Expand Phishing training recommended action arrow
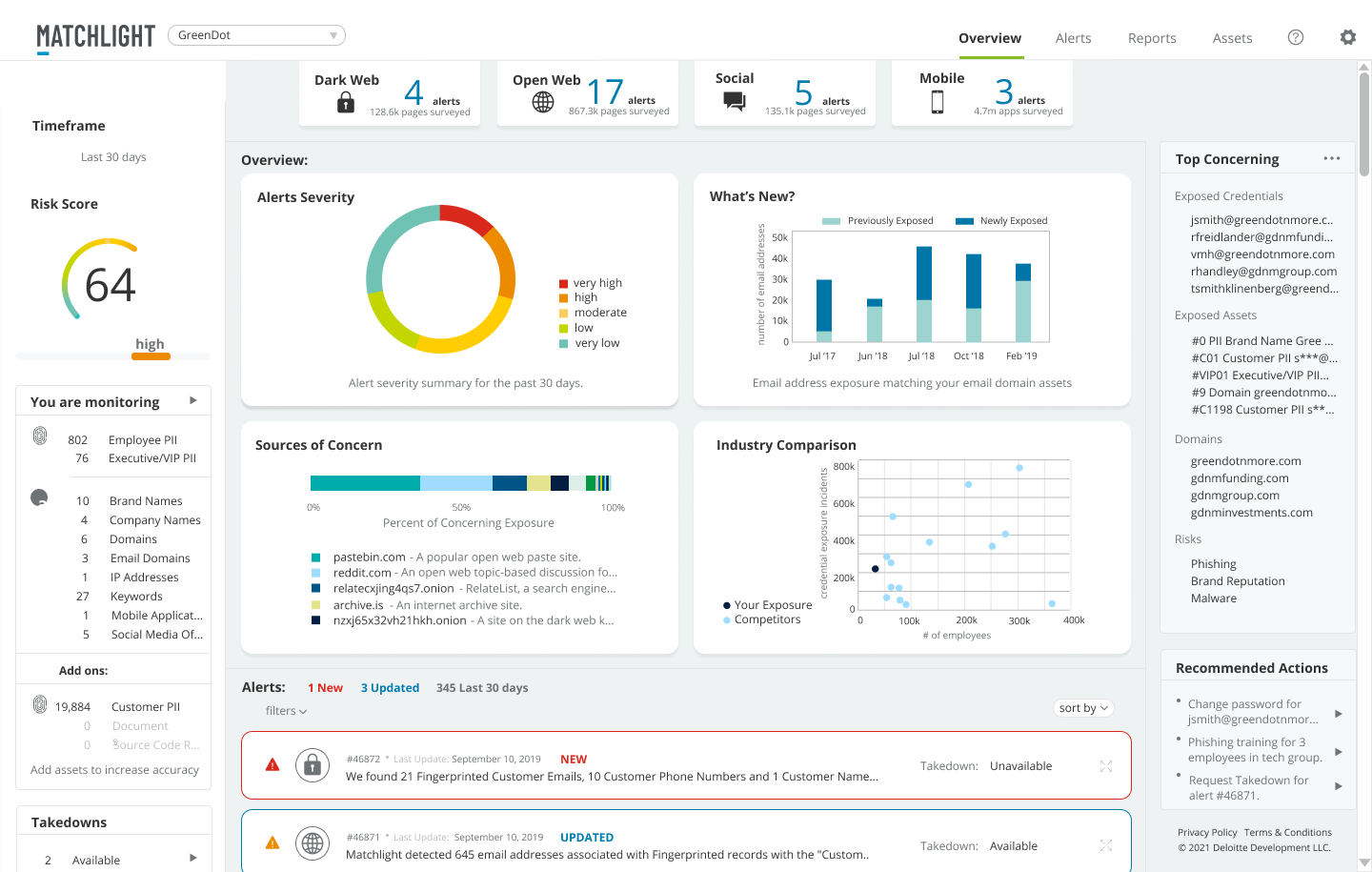Screen dimensions: 1372x872 click(1339, 751)
